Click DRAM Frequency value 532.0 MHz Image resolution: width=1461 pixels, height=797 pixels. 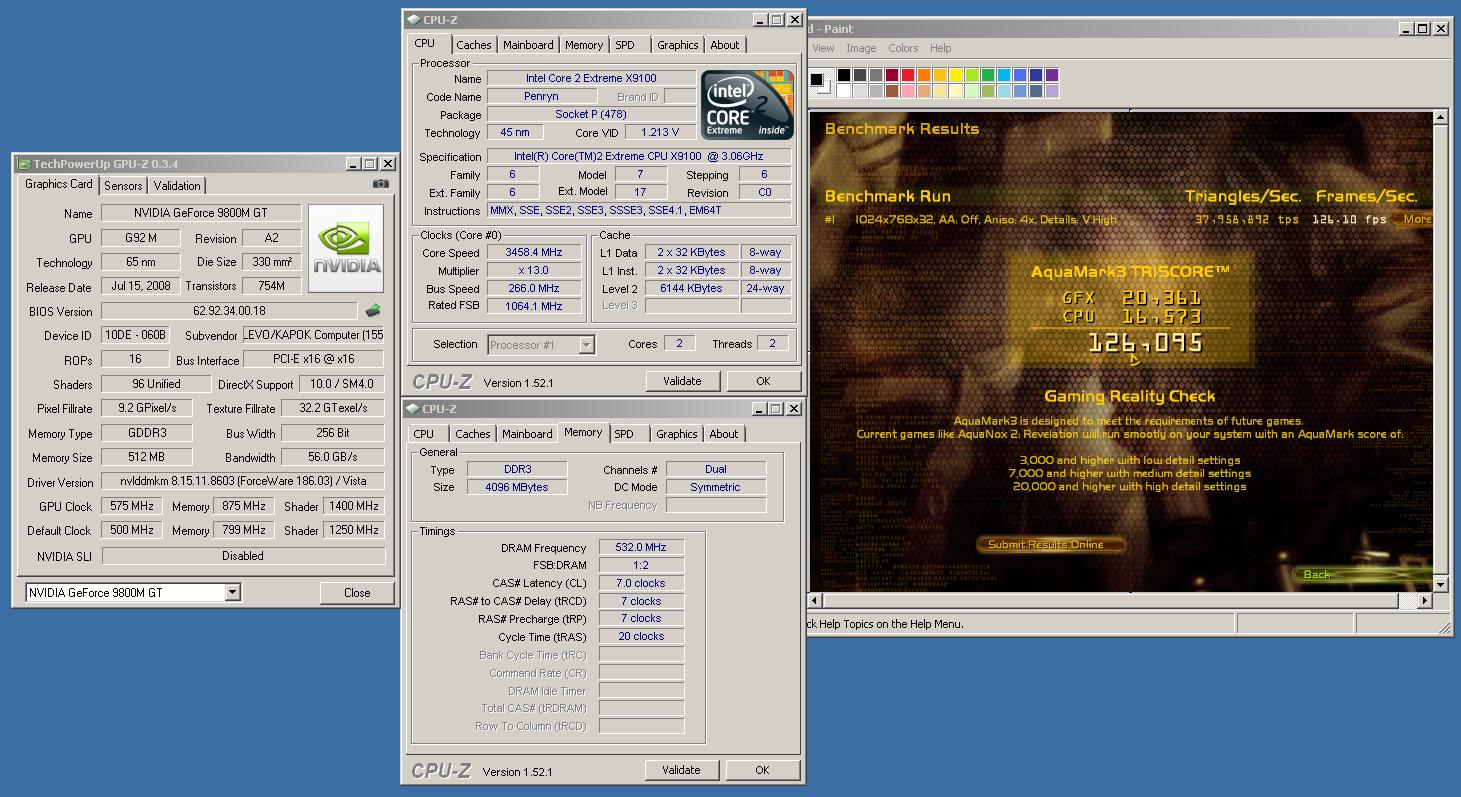[641, 548]
